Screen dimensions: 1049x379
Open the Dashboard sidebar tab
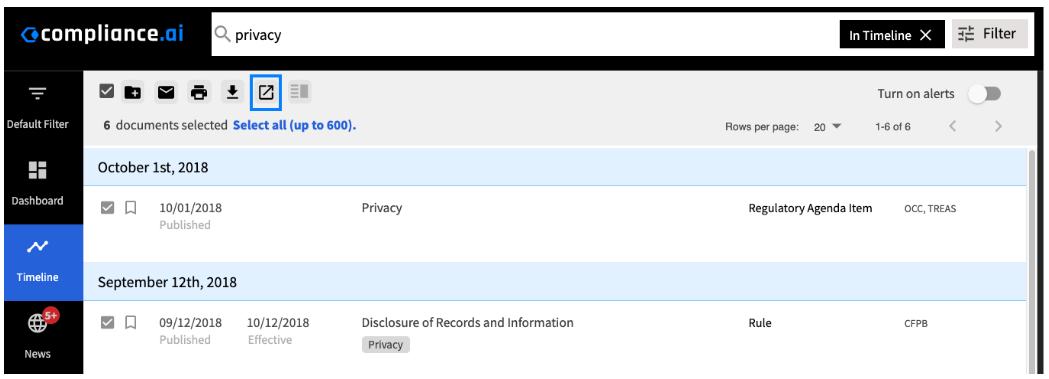37,182
